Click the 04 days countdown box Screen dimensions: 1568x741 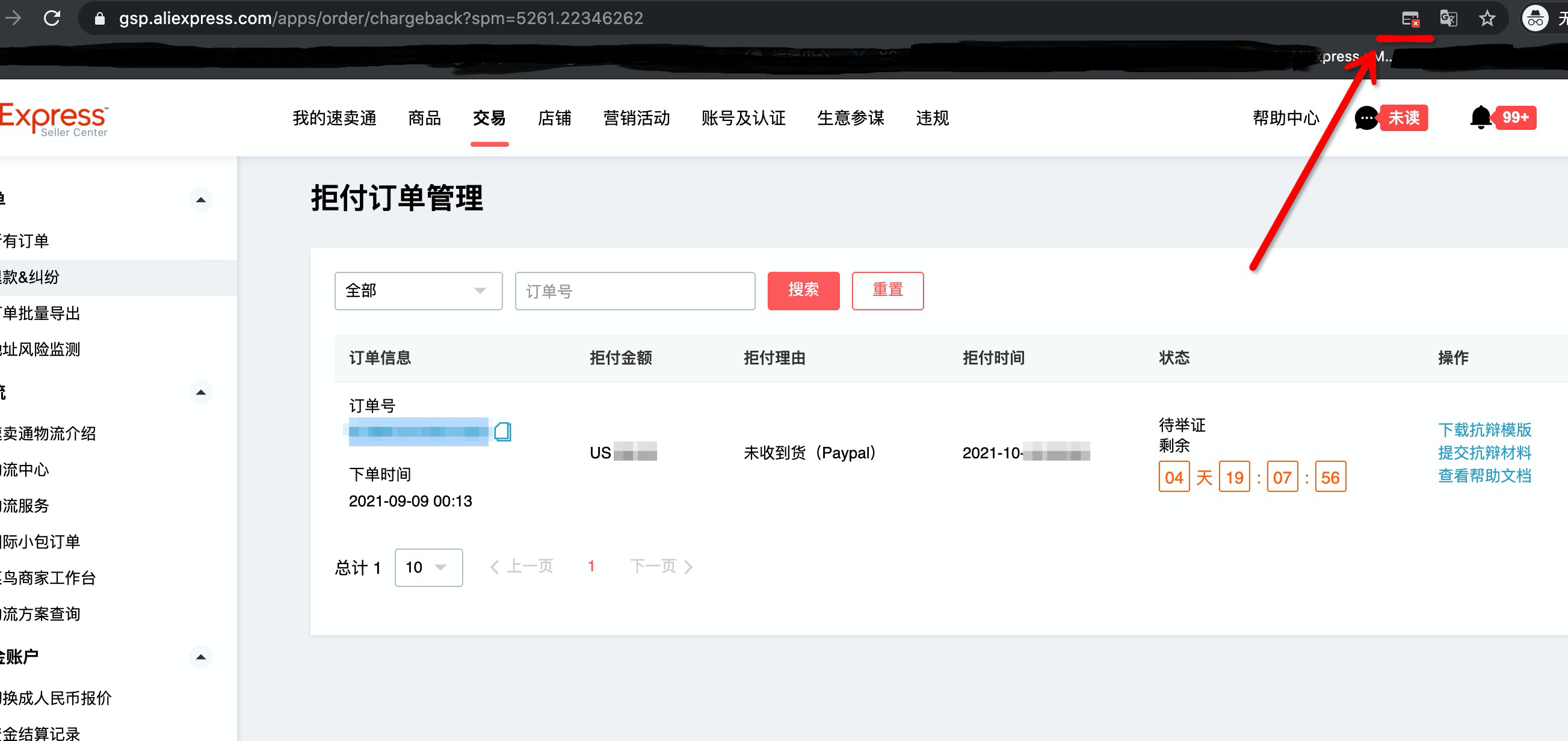tap(1173, 477)
